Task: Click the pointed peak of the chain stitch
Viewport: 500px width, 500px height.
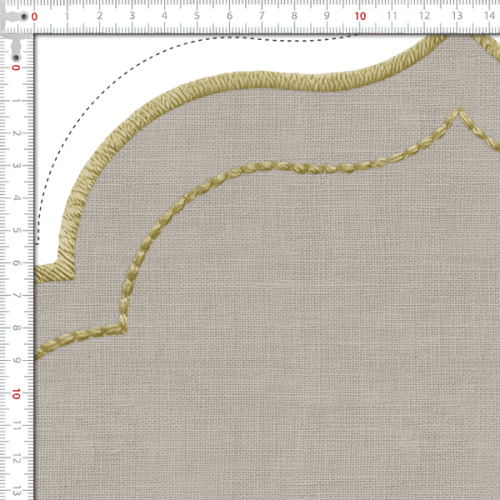Action: click(x=459, y=110)
